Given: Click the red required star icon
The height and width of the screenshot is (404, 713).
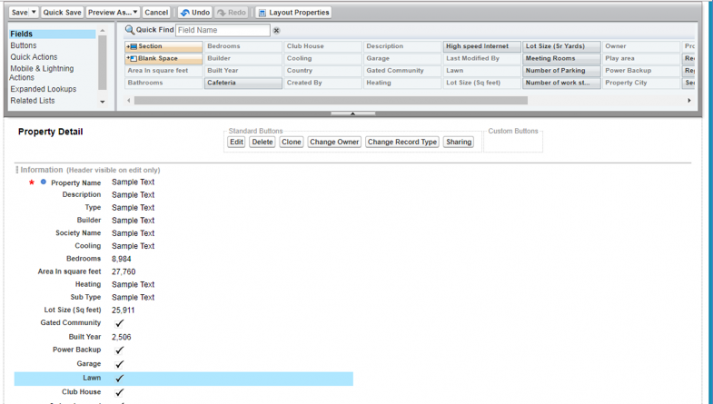Looking at the screenshot, I should pyautogui.click(x=32, y=183).
